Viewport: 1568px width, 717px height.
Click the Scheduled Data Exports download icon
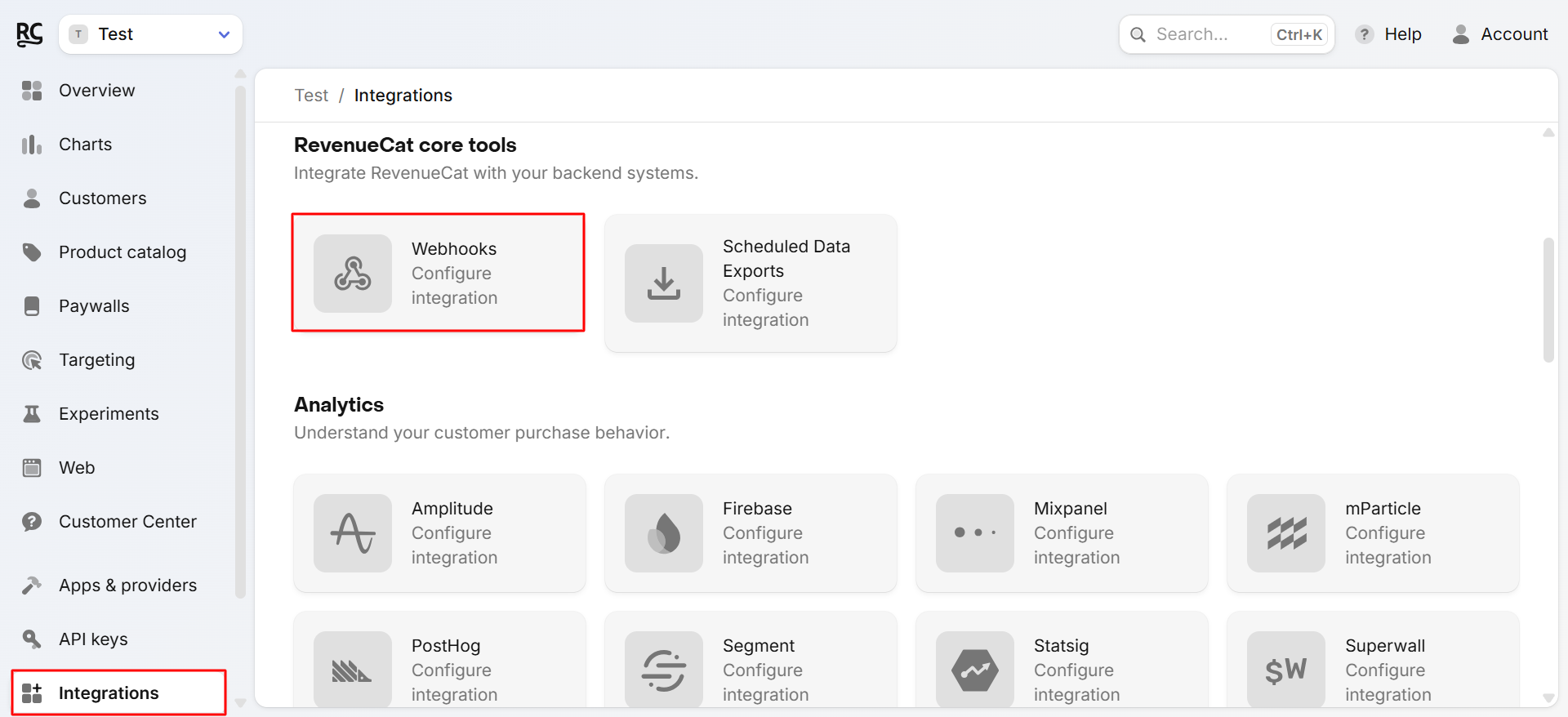tap(664, 283)
